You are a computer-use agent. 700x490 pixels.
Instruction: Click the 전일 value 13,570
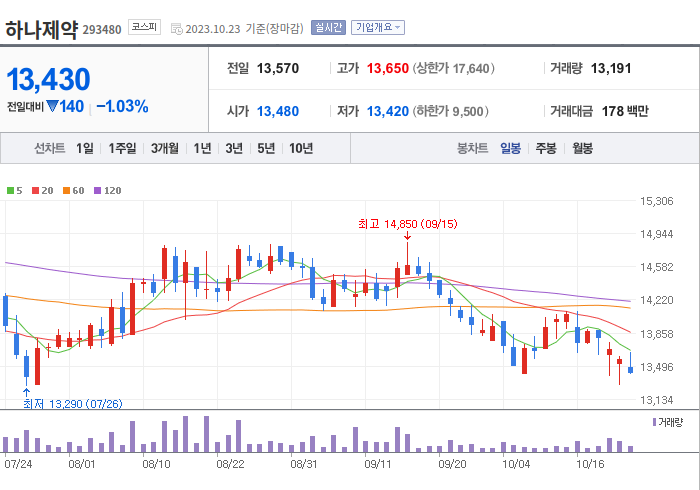coord(278,68)
